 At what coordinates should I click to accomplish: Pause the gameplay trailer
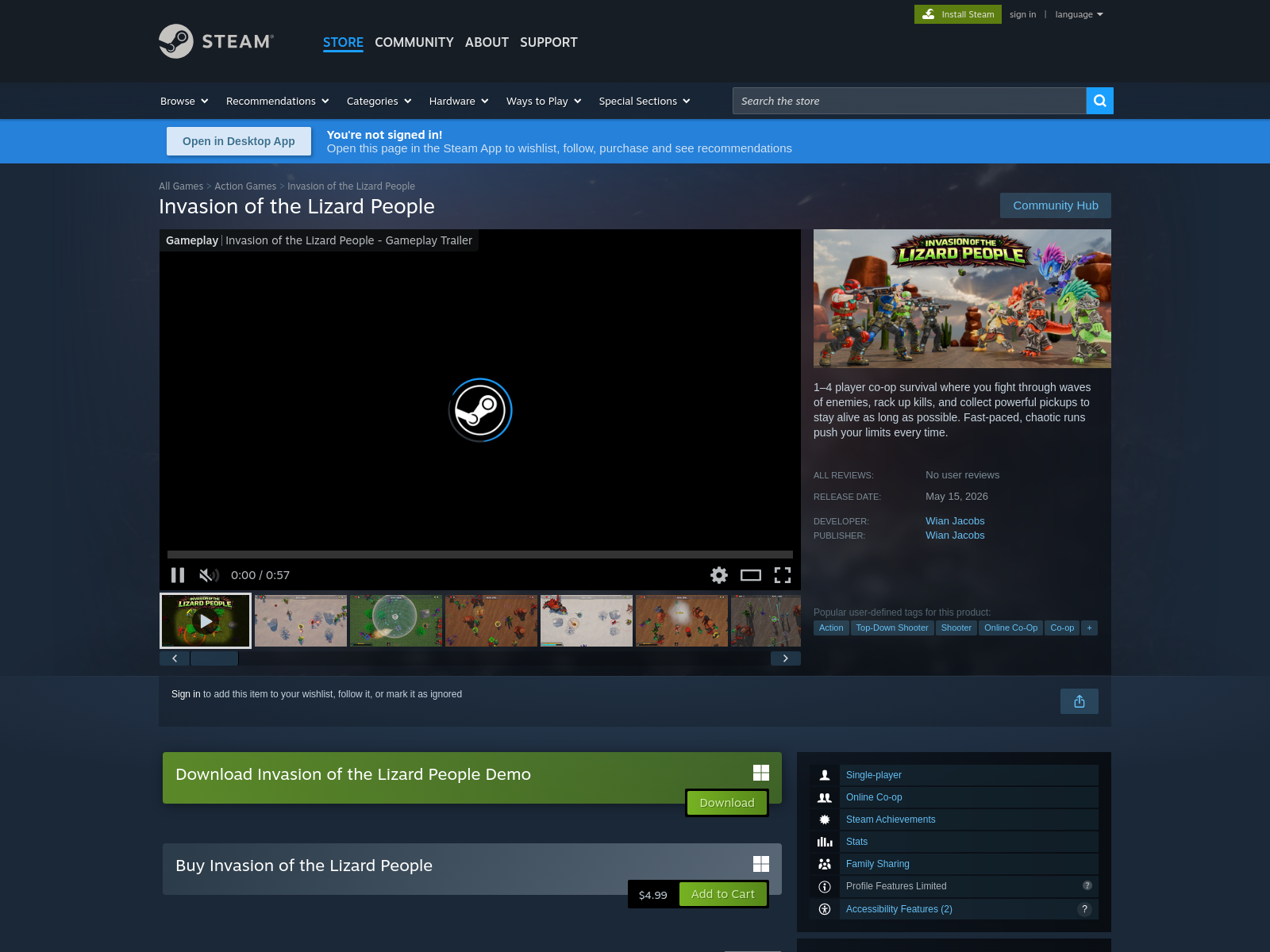point(178,575)
